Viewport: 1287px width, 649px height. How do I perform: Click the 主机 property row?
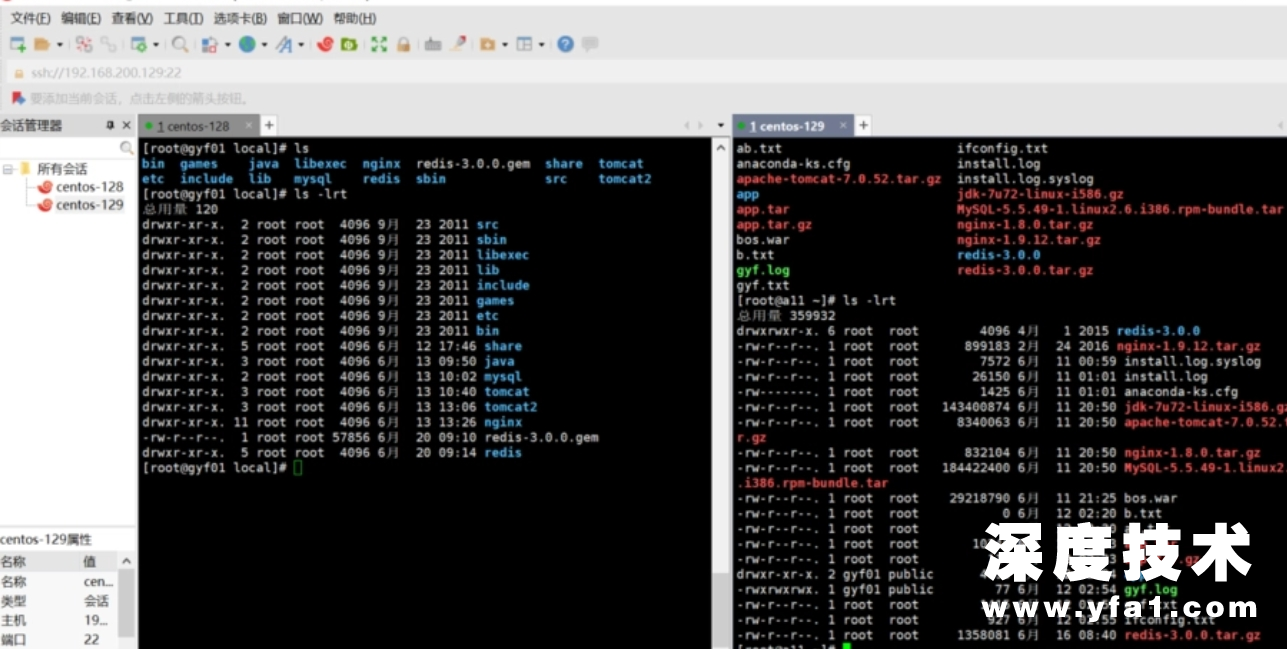[58, 620]
